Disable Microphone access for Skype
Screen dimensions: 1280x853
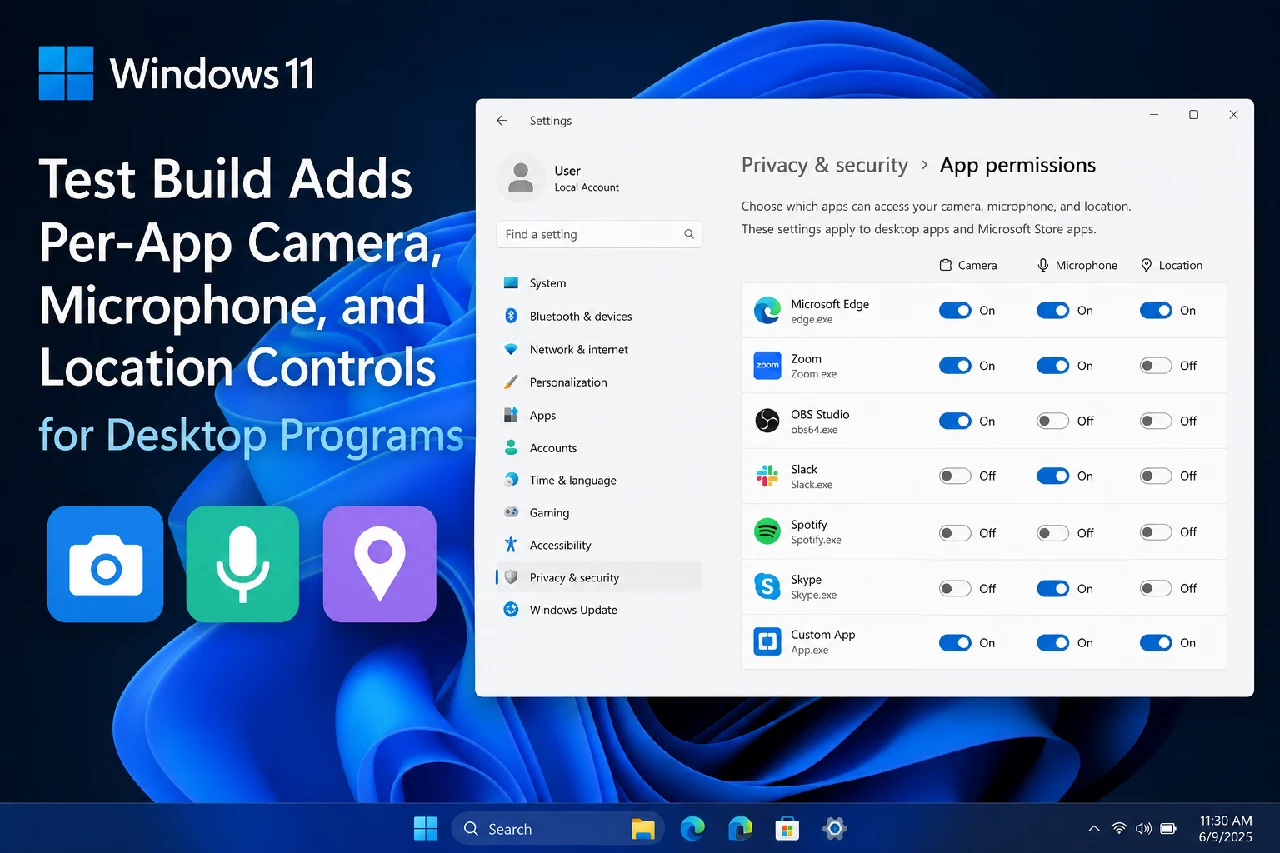[1053, 588]
